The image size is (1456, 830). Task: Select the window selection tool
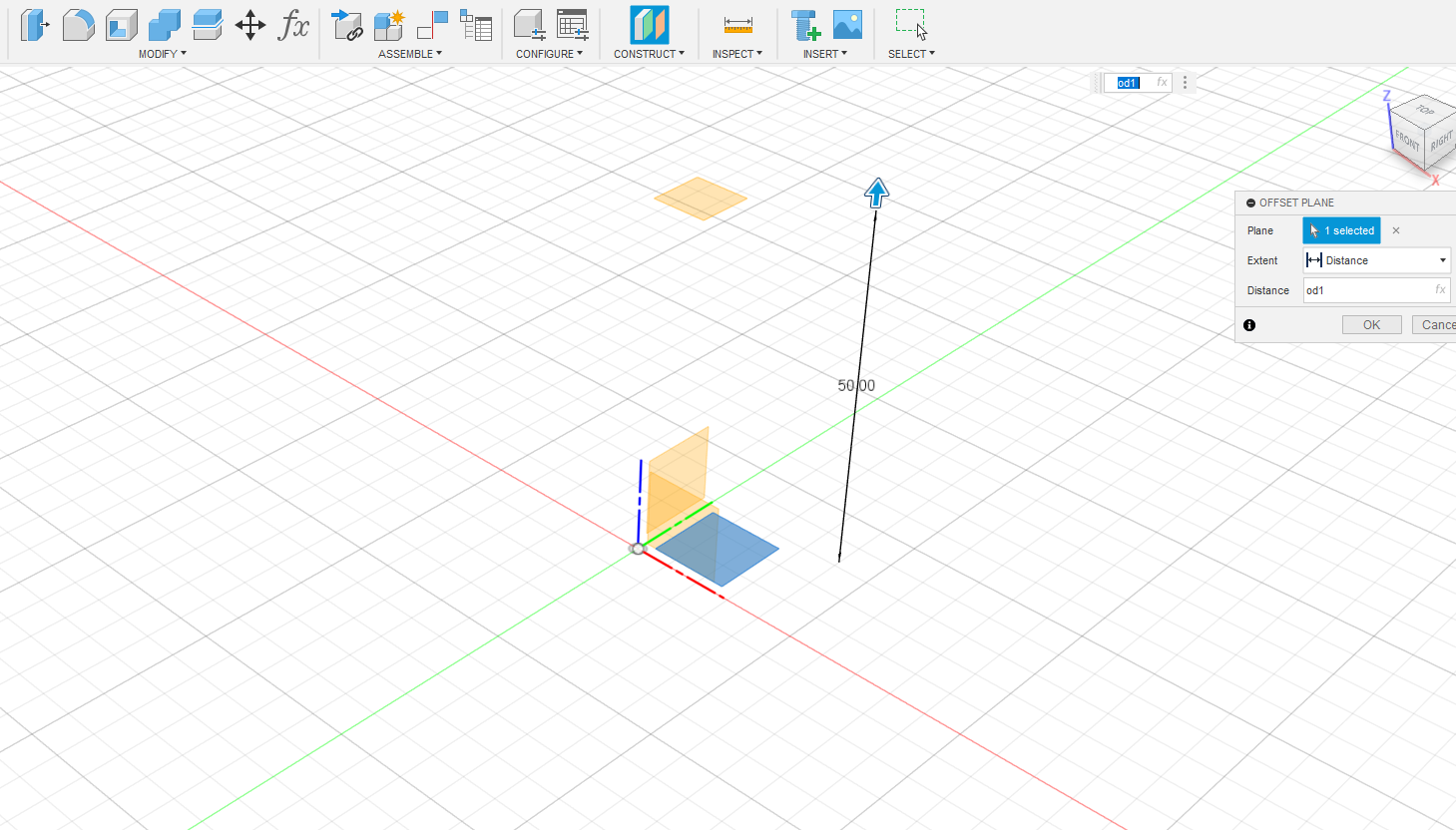[x=911, y=24]
